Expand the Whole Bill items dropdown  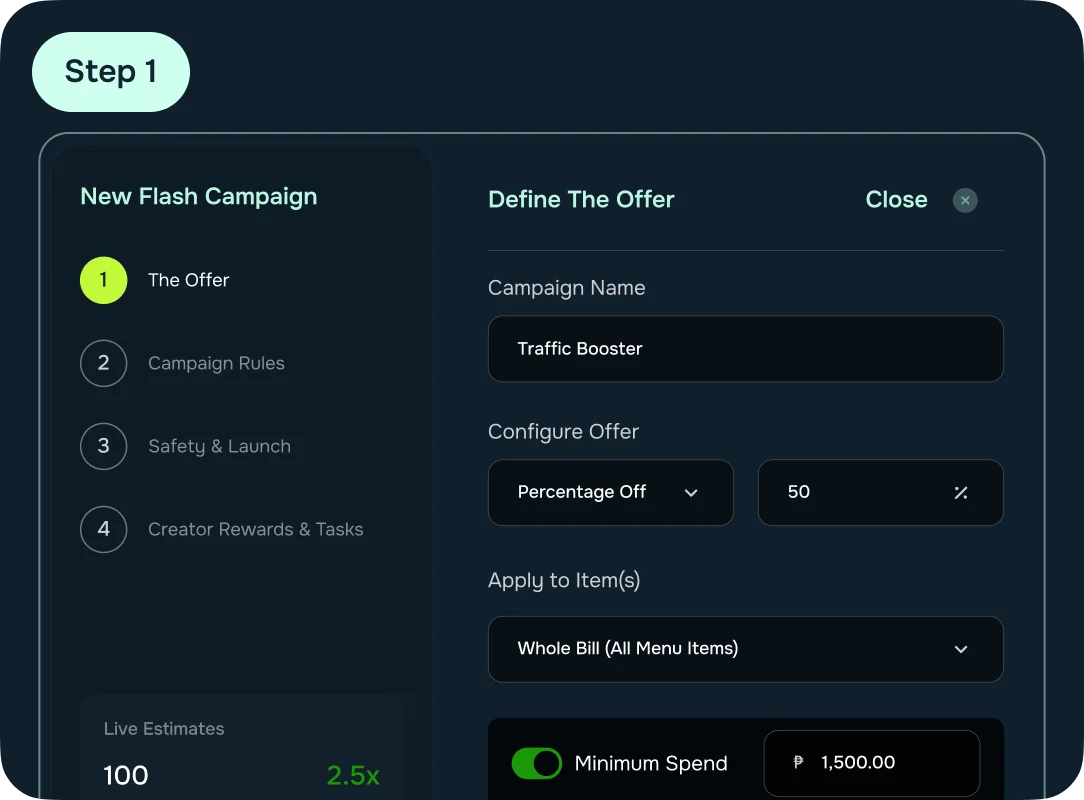point(745,649)
